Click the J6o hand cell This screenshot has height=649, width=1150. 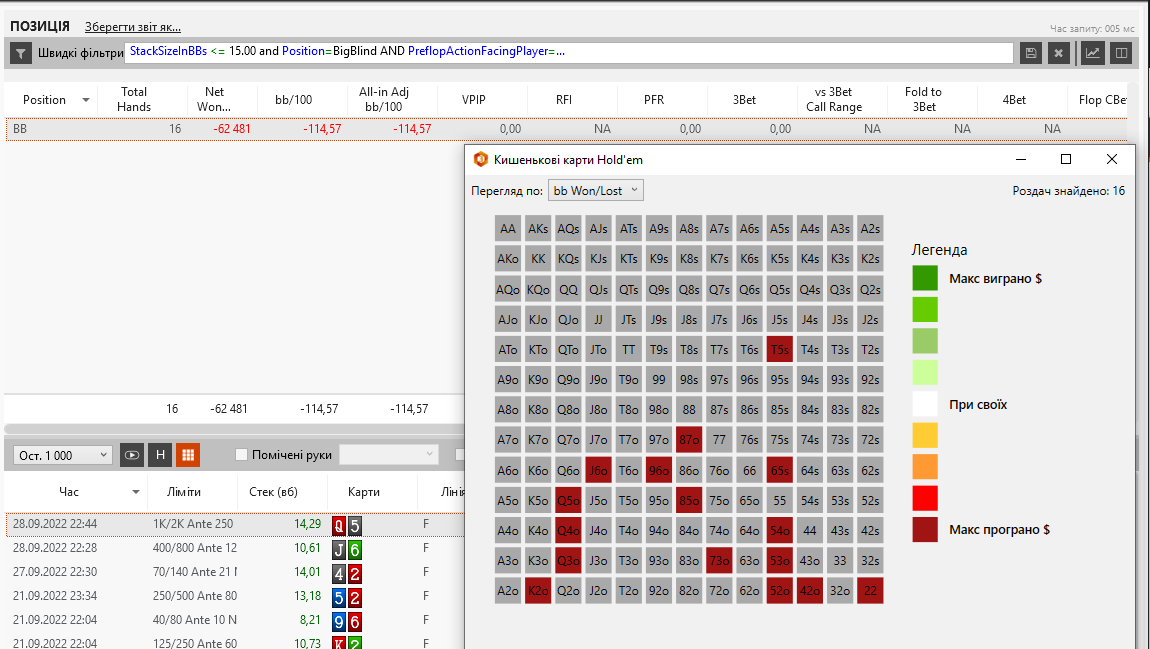tap(598, 470)
